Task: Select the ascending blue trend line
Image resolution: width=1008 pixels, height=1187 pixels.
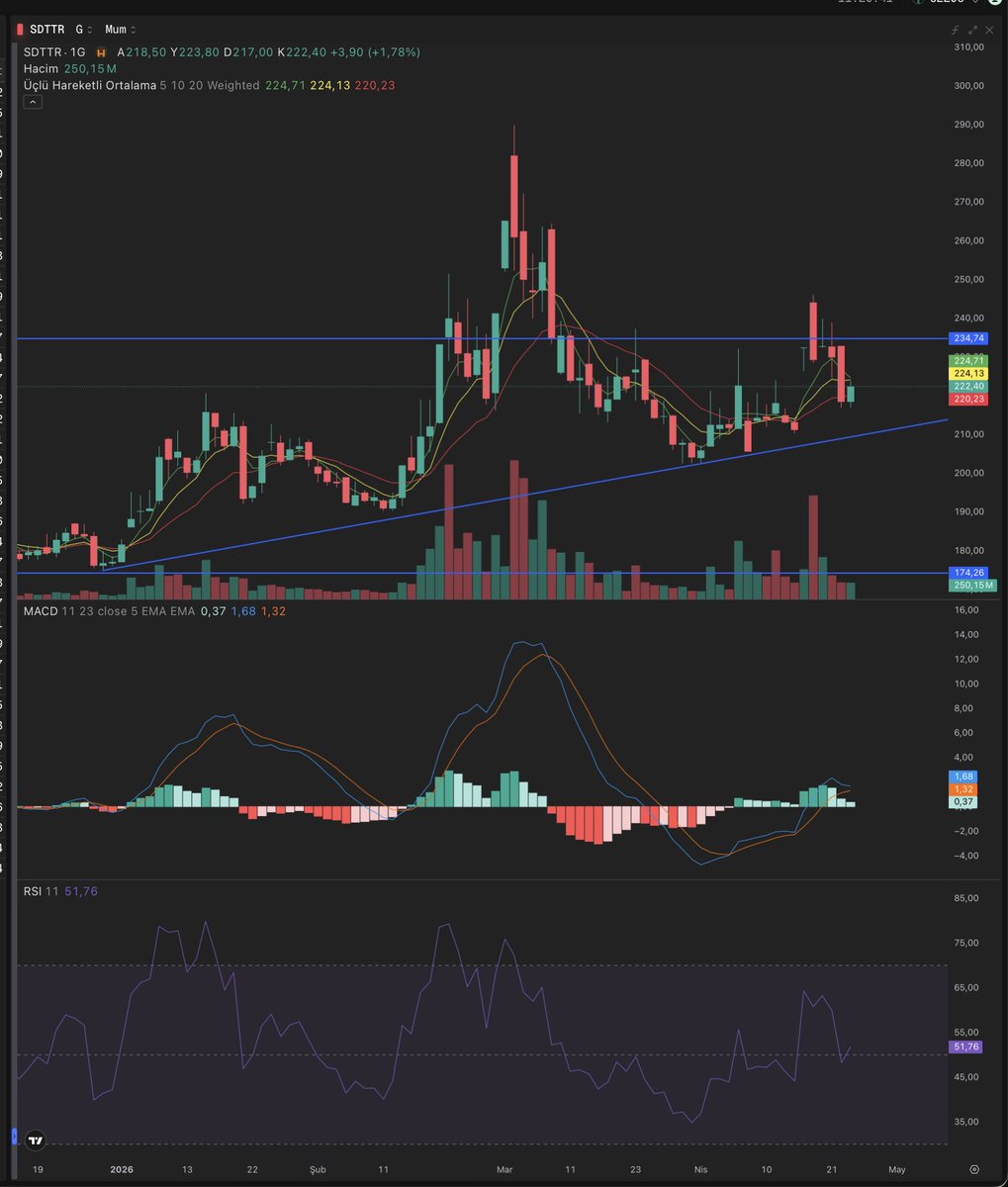Action: [x=524, y=495]
